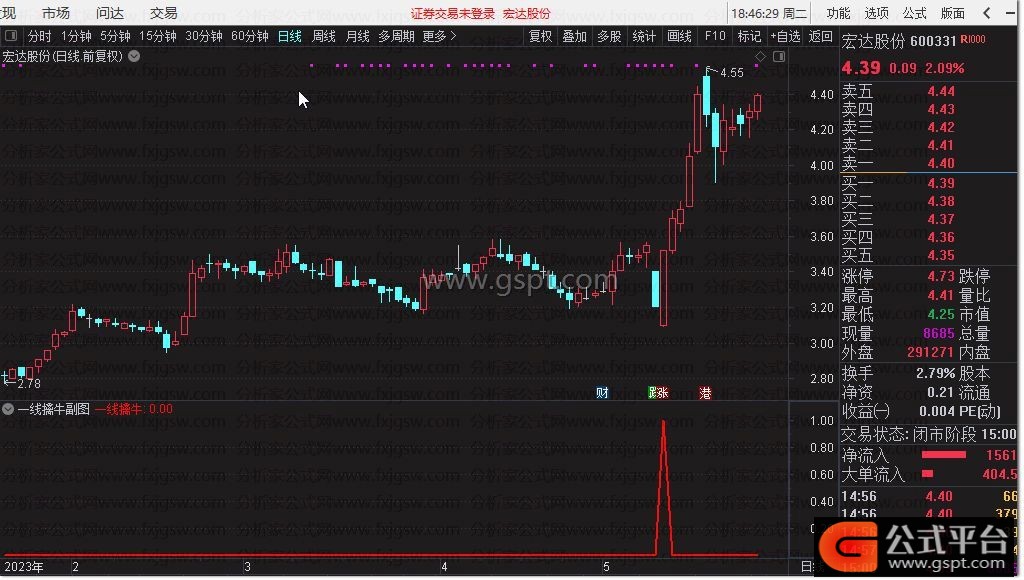Open the 版面 menu
This screenshot has height=580, width=1024.
(x=953, y=13)
